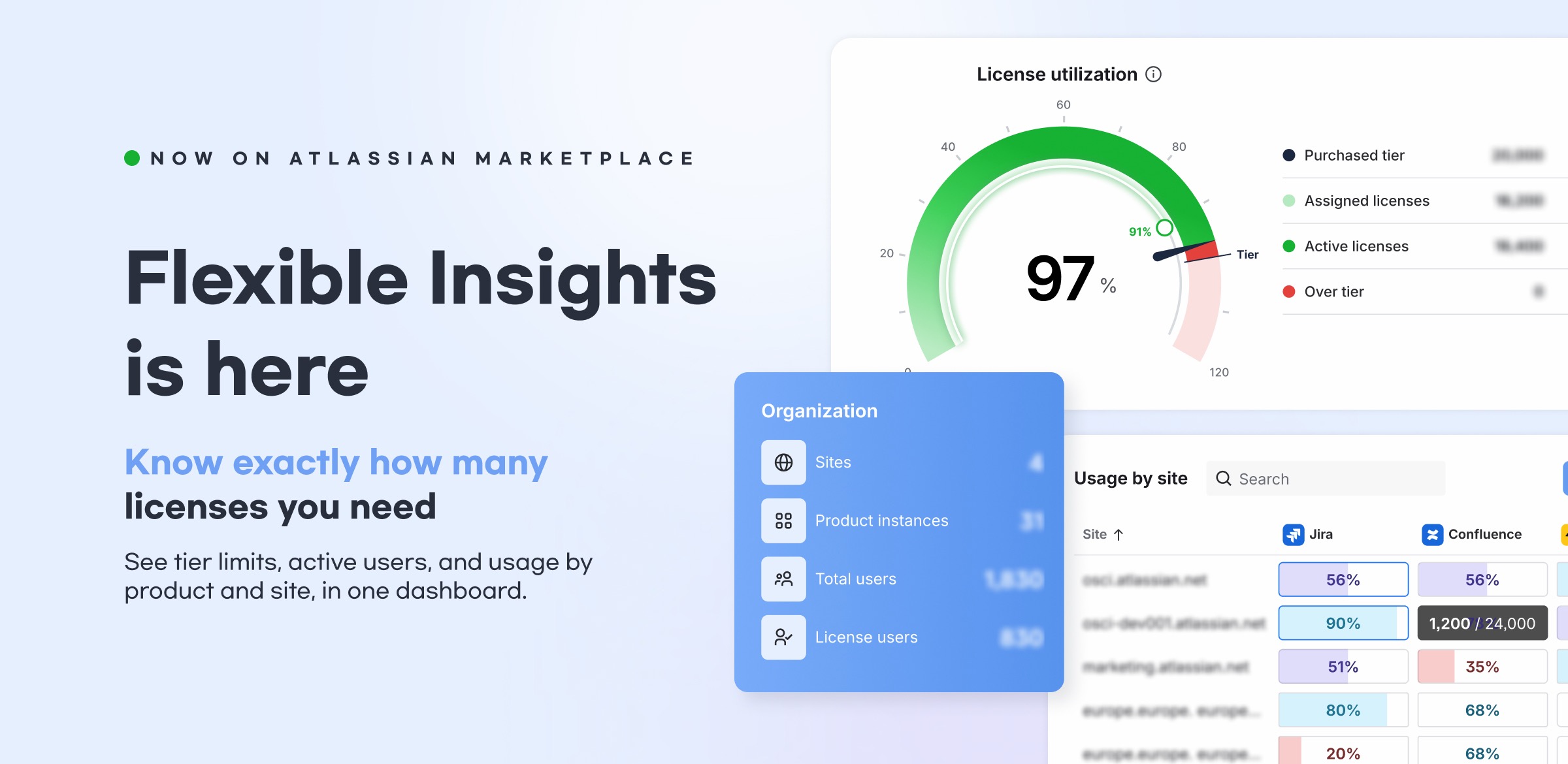Select the Jira 90% usage cell
The image size is (1568, 764).
point(1343,623)
